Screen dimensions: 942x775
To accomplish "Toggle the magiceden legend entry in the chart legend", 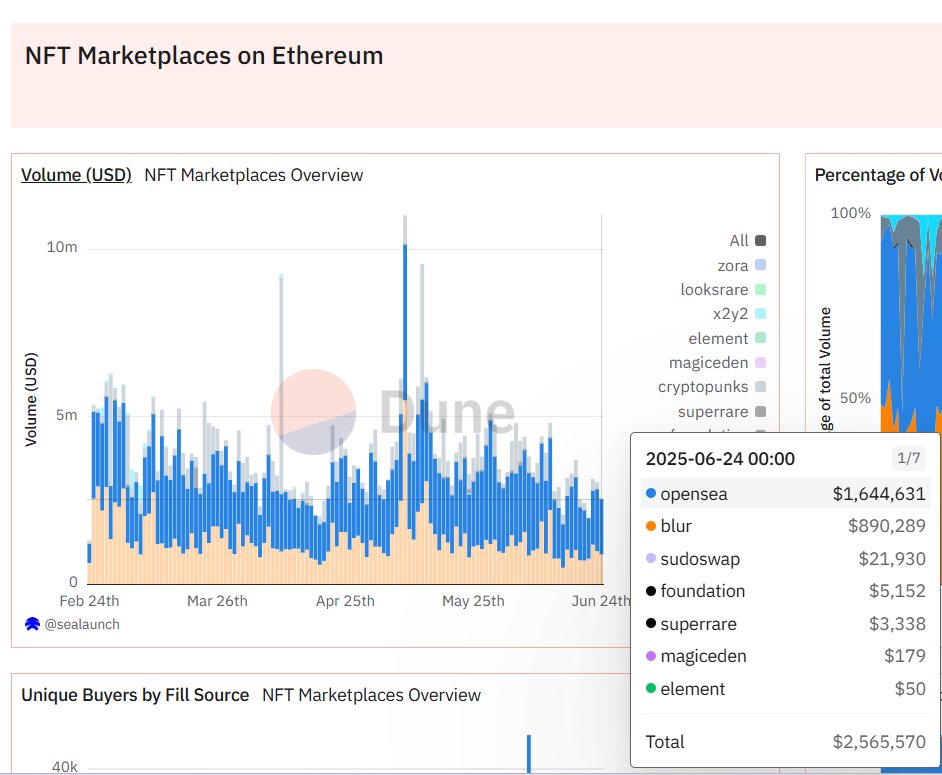I will coord(717,362).
